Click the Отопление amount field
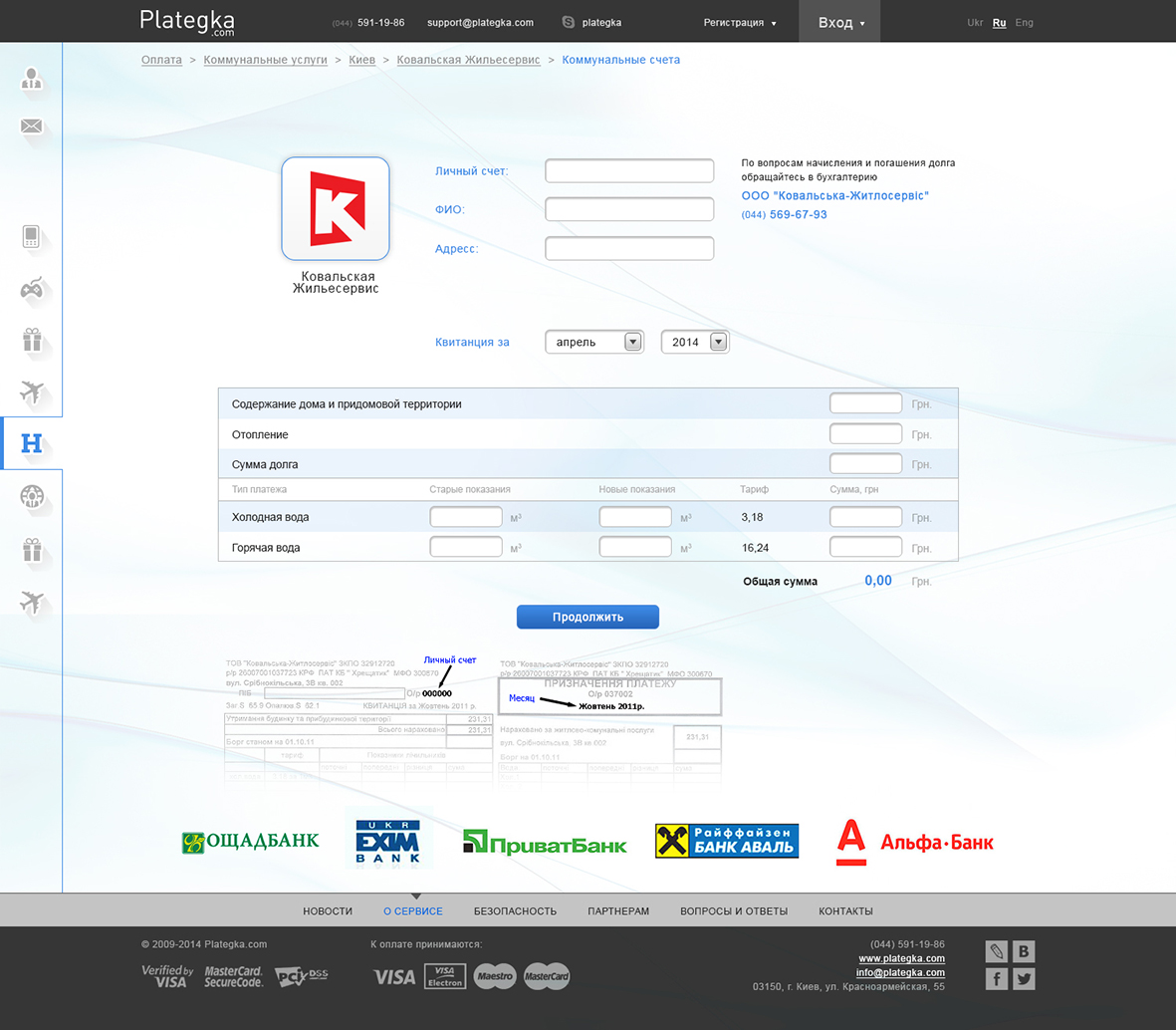The image size is (1176, 1030). coord(865,433)
